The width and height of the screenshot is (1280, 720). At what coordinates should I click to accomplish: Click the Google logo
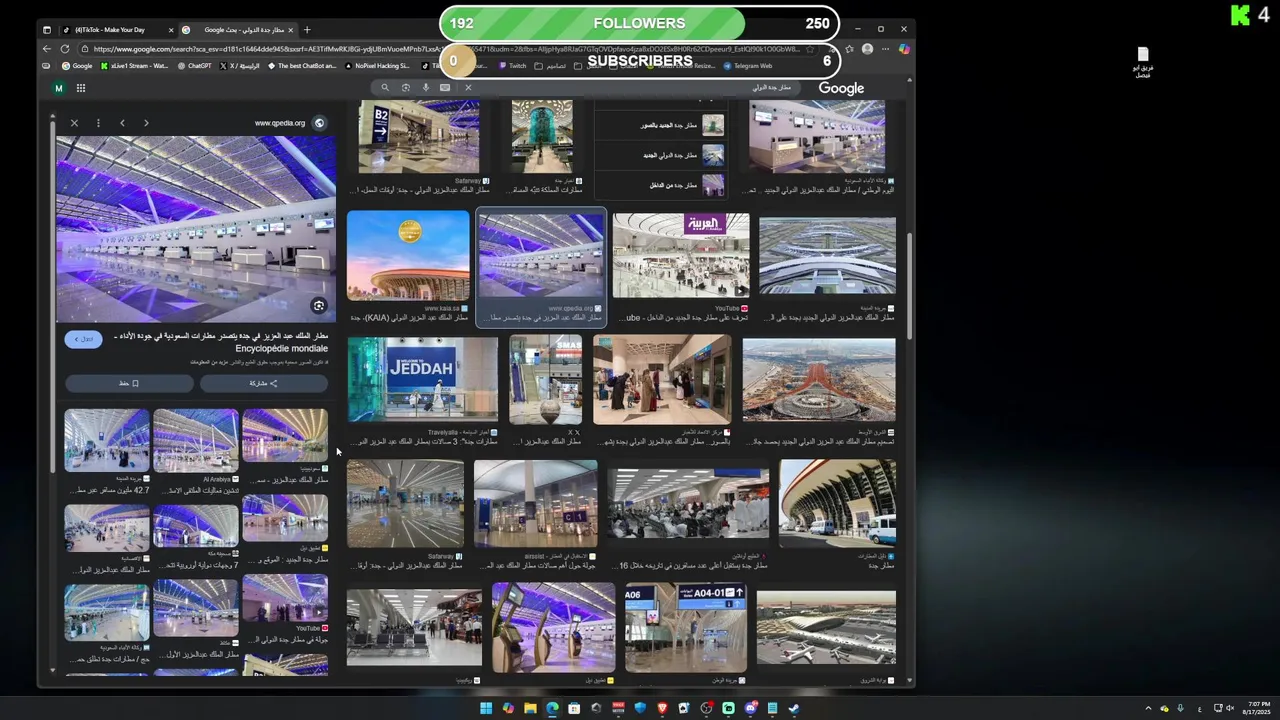pyautogui.click(x=841, y=88)
